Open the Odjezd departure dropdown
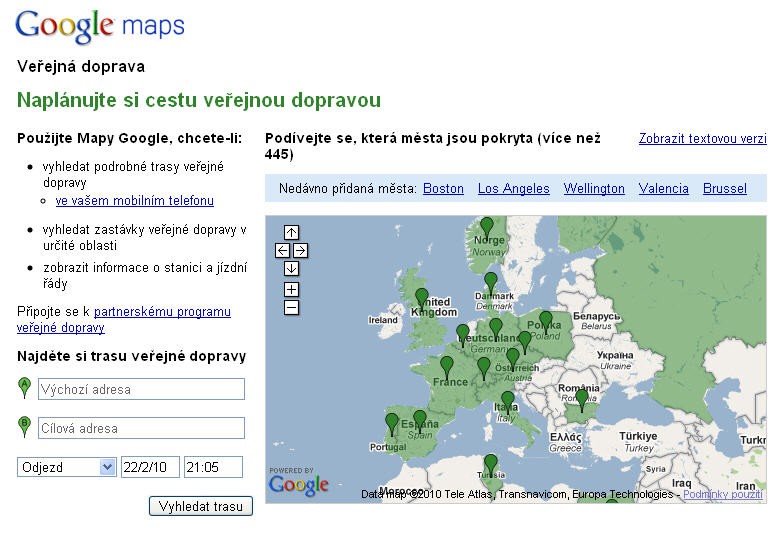778x536 pixels. (x=66, y=467)
